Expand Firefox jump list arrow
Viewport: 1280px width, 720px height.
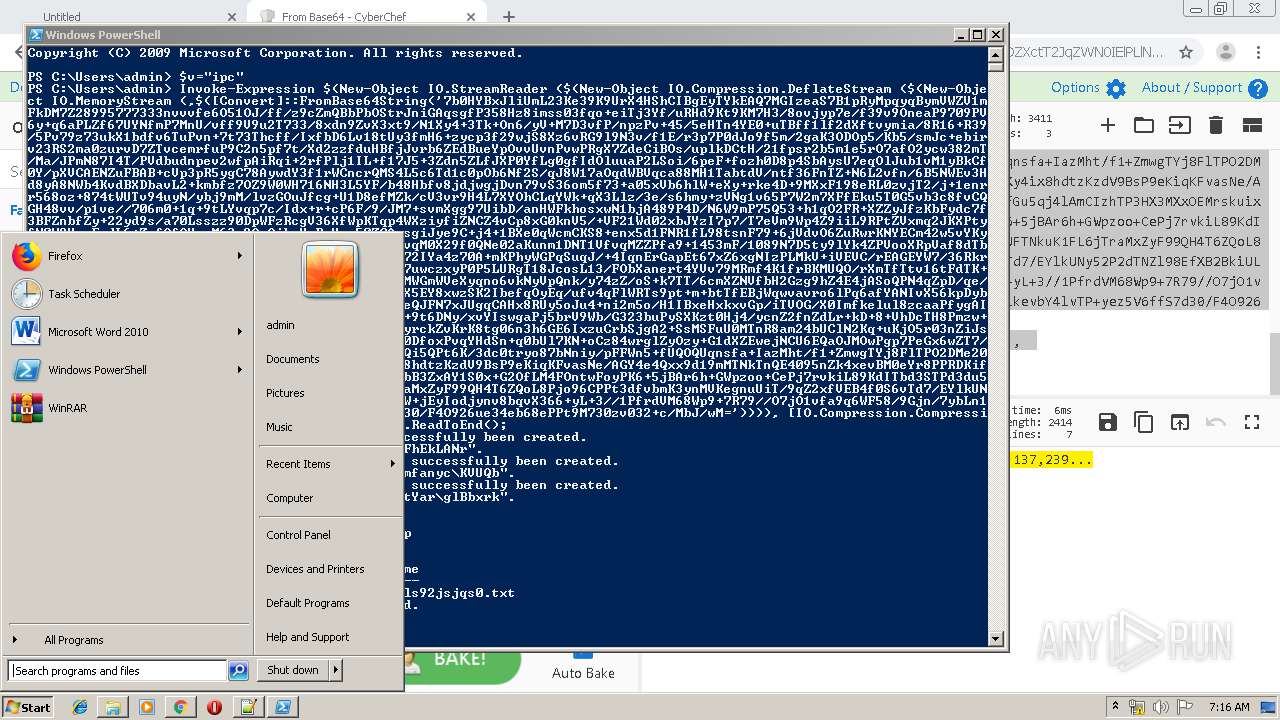click(240, 256)
